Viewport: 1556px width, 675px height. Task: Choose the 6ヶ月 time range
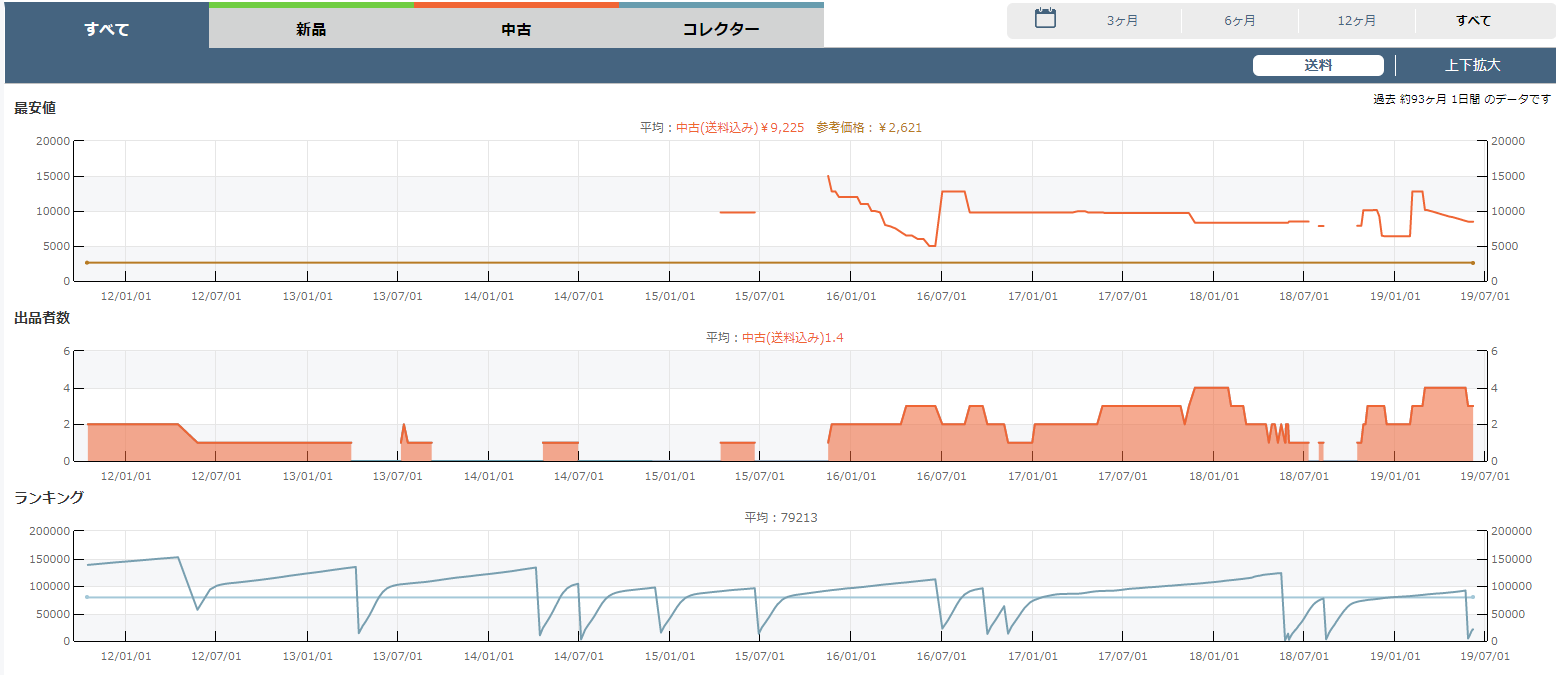[x=1240, y=21]
